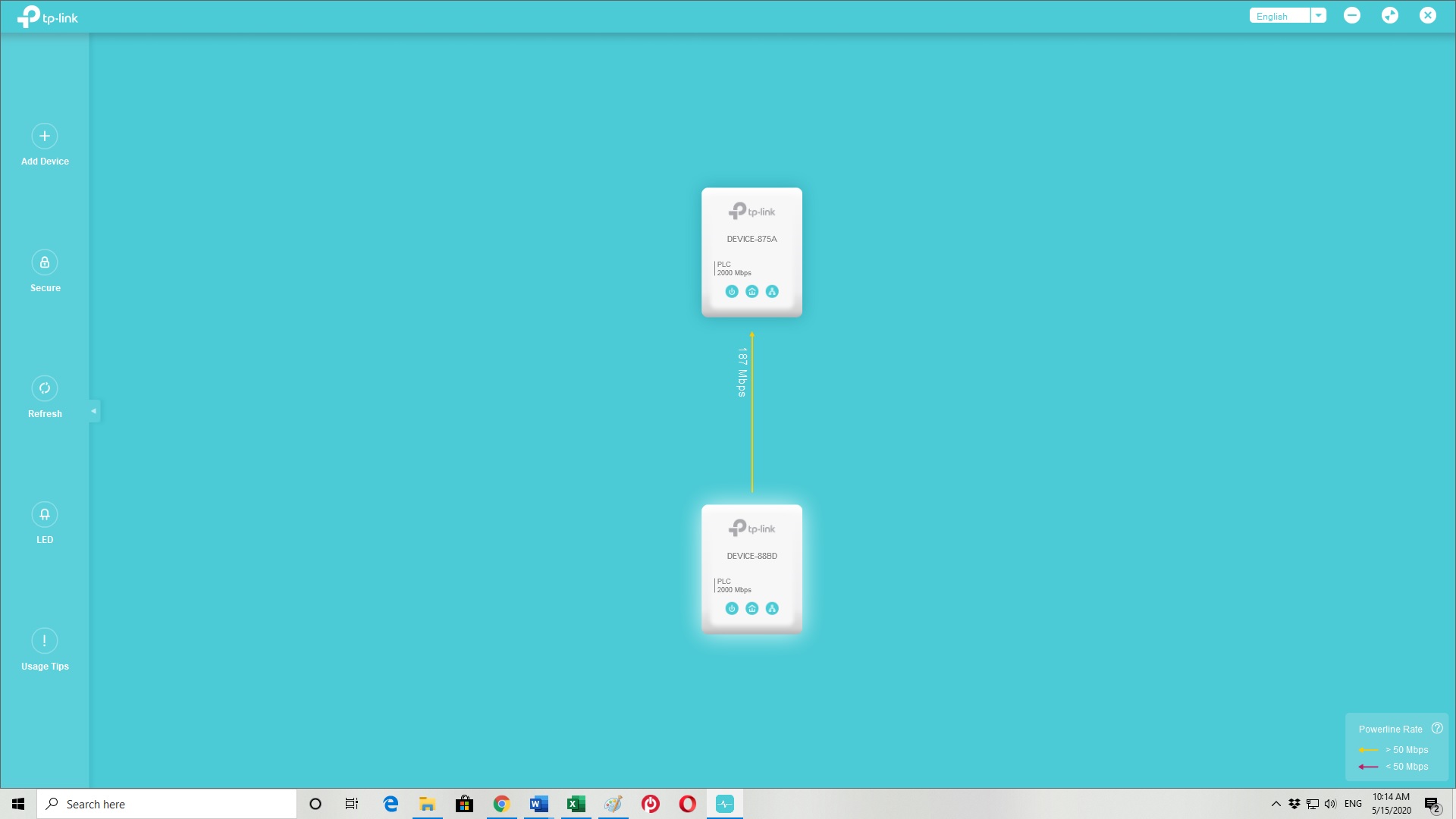Open Usage Tips exclamation icon
1456x819 pixels.
coord(45,641)
